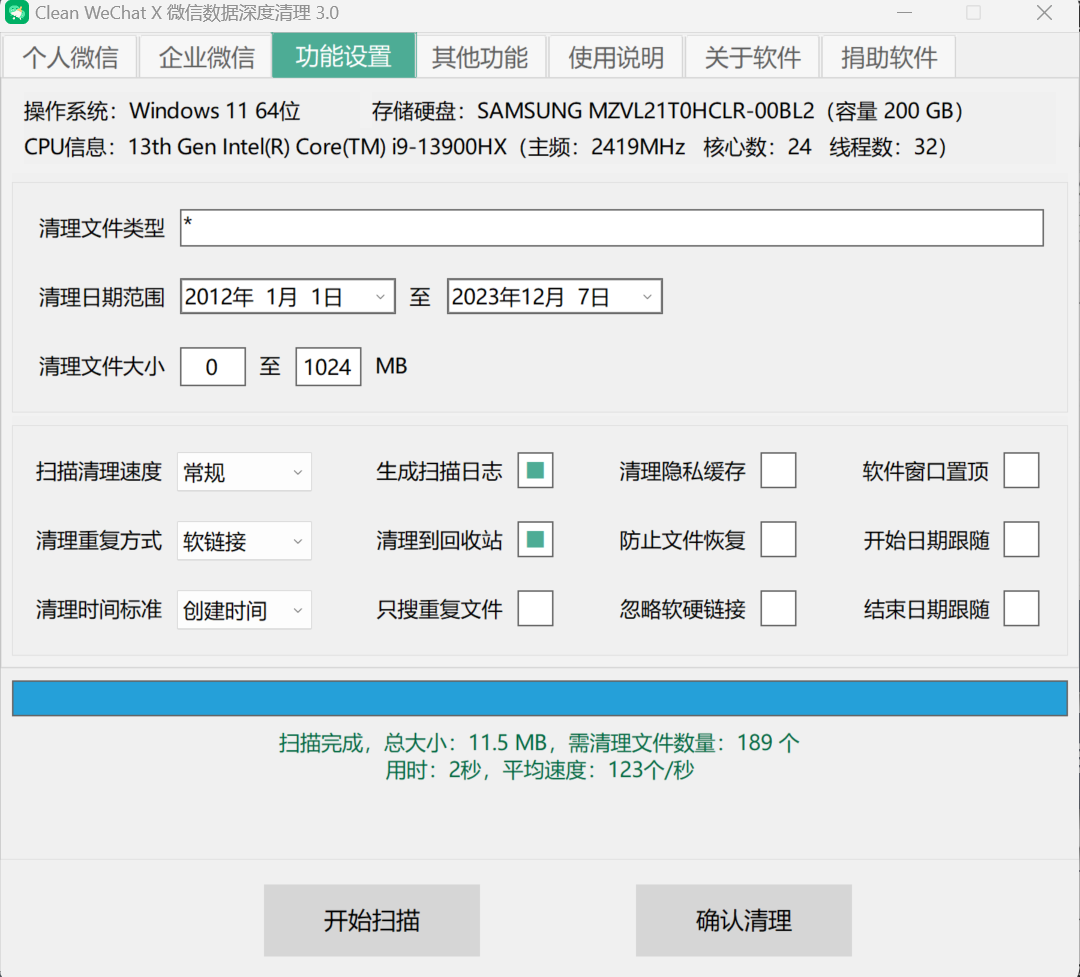Expand the 扫描清理速度 dropdown
The height and width of the screenshot is (977, 1080).
(x=244, y=472)
